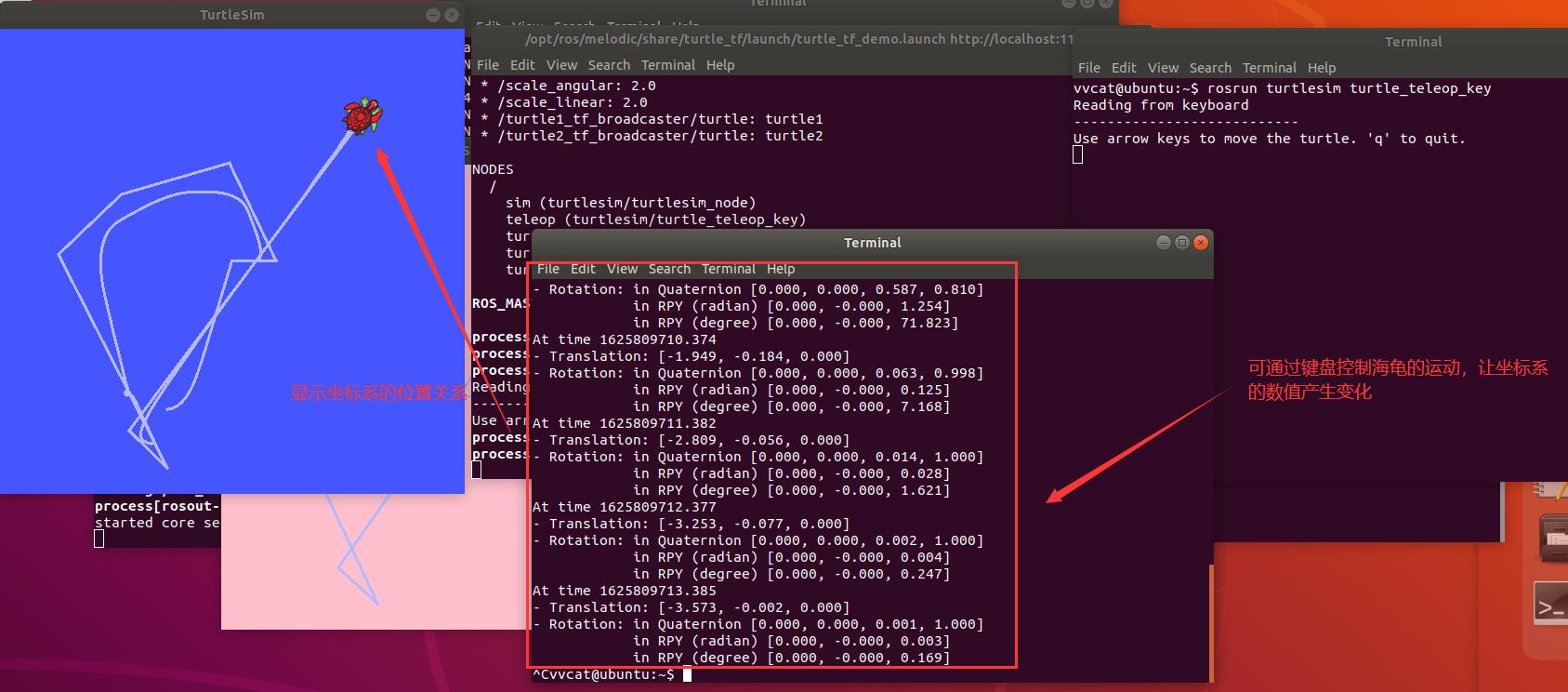Click '/scale_angular: 2.0' parameter line
The width and height of the screenshot is (1568, 692).
(568, 86)
